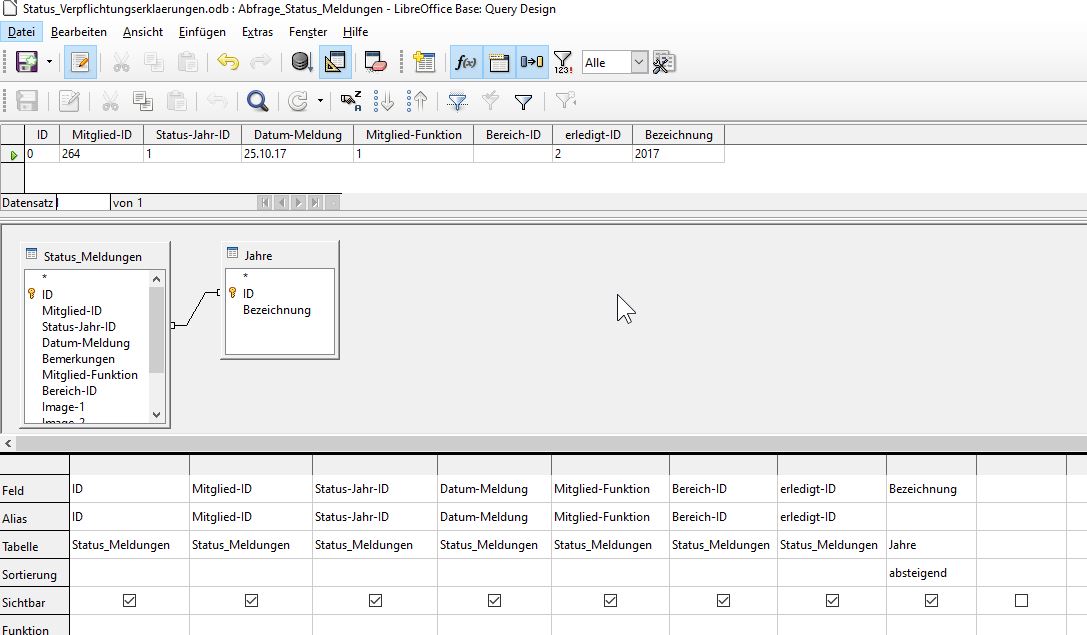
Task: Open Query Properties tools icon
Action: [x=663, y=62]
